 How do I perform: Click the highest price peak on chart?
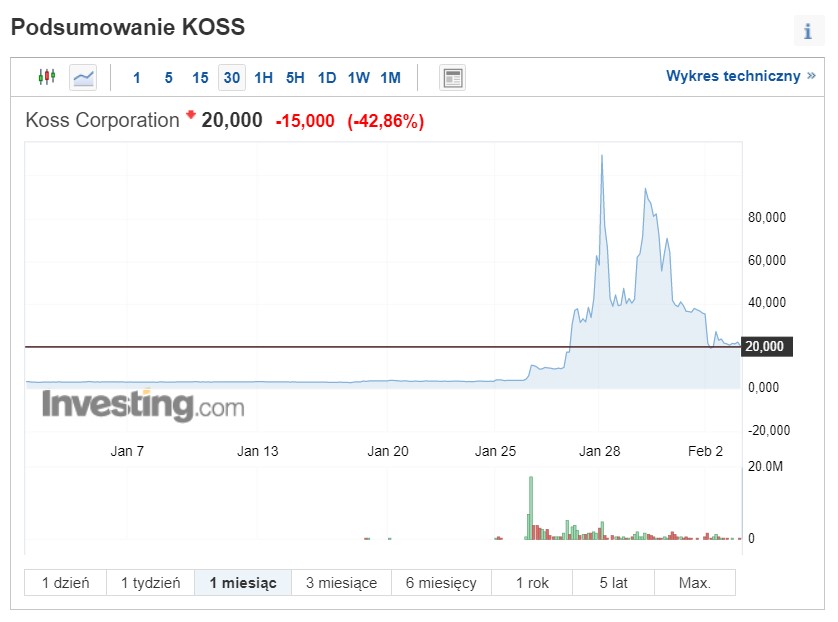[x=602, y=157]
